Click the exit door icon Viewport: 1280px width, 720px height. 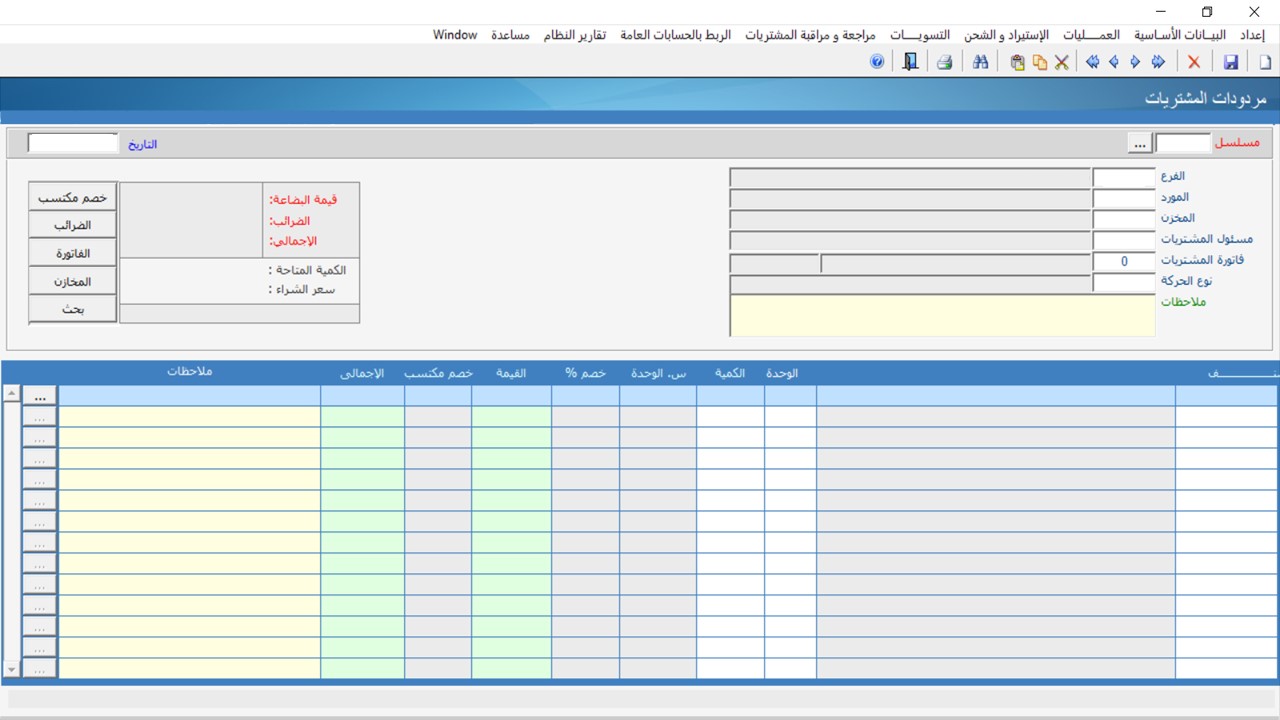[x=910, y=62]
